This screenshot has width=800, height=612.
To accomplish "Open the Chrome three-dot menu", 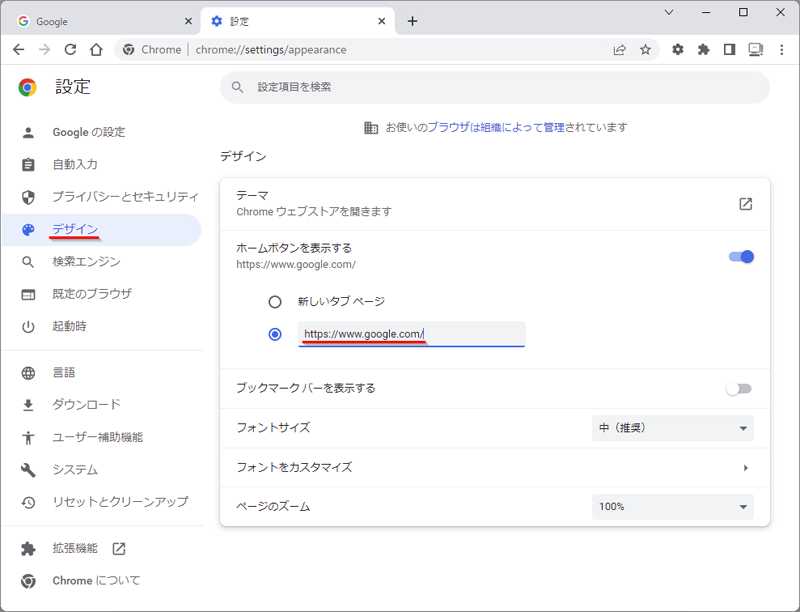I will (x=782, y=49).
